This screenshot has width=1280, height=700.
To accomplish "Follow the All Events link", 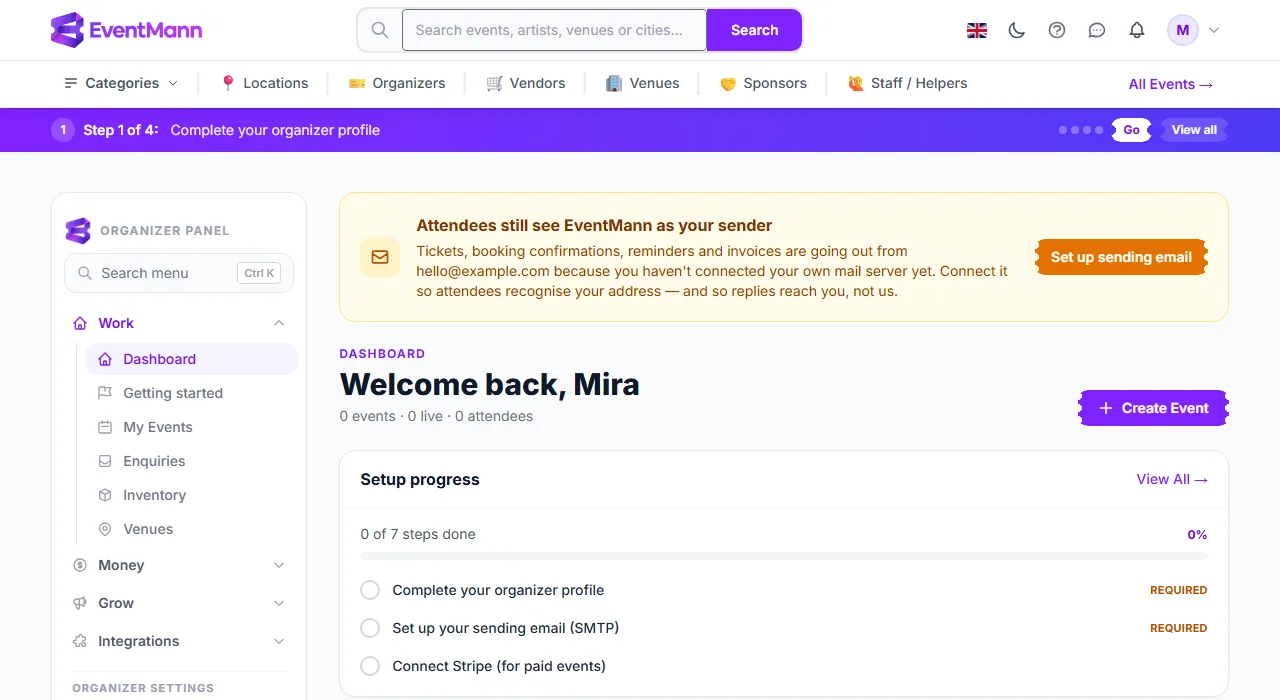I will click(x=1171, y=84).
